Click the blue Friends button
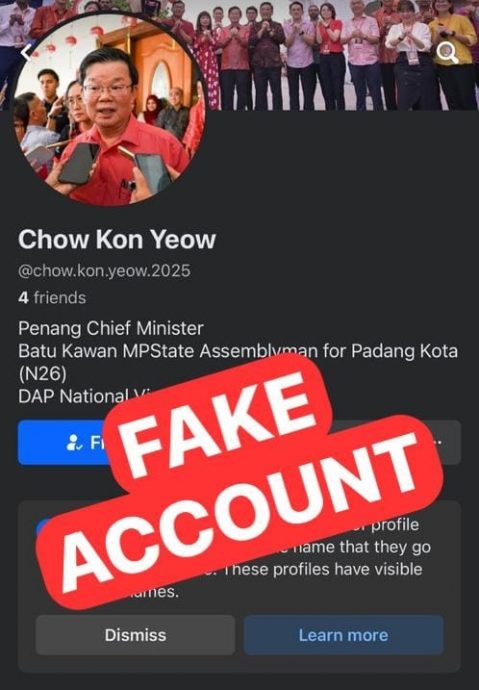This screenshot has width=479, height=690. pyautogui.click(x=66, y=442)
